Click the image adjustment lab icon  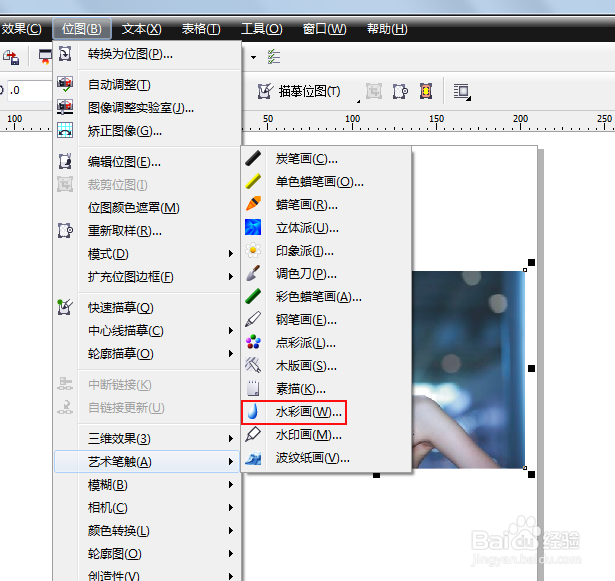pos(65,107)
